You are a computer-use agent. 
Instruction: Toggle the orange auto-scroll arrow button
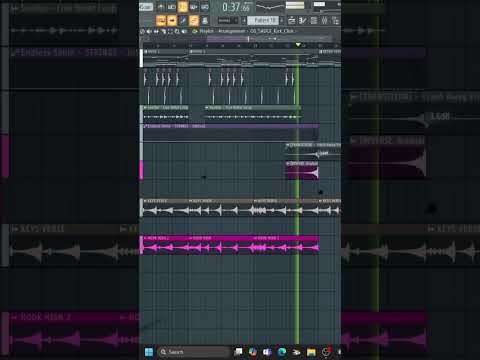(x=172, y=21)
